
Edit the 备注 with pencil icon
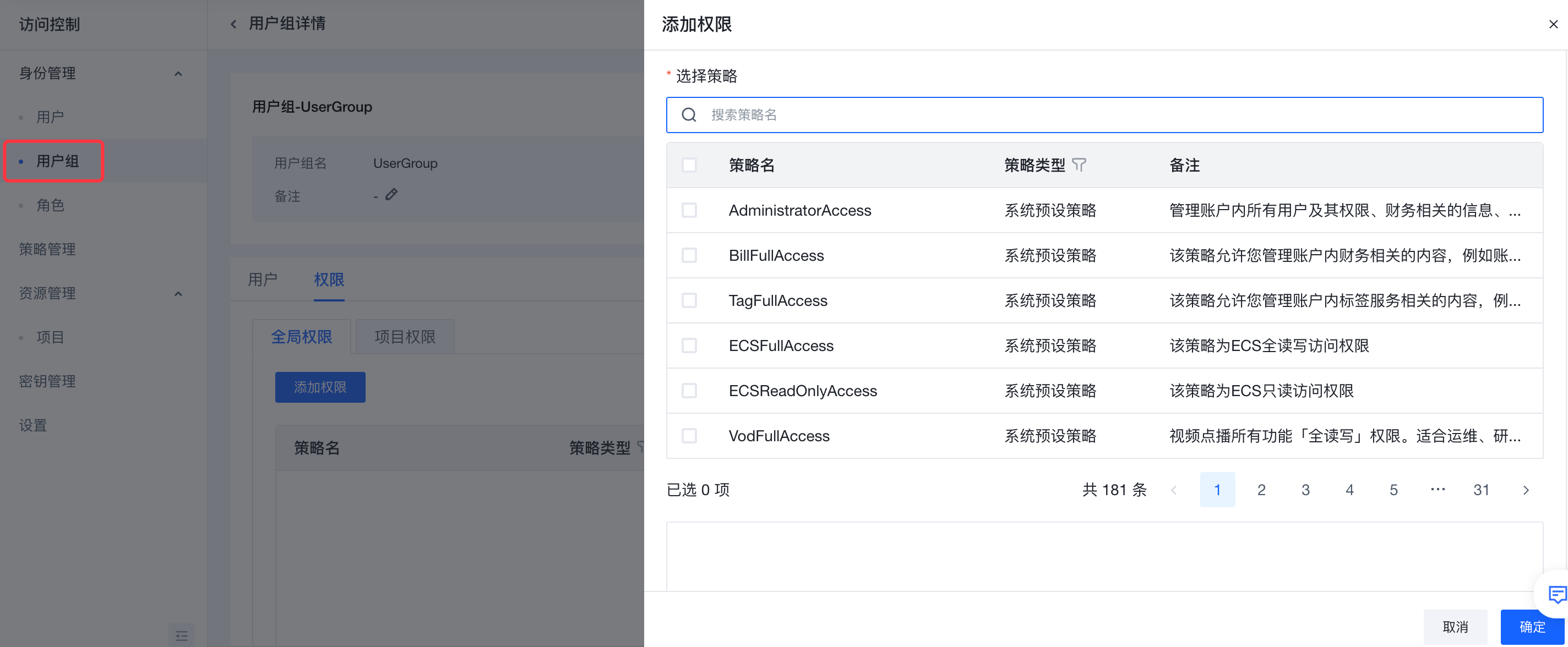[x=391, y=195]
